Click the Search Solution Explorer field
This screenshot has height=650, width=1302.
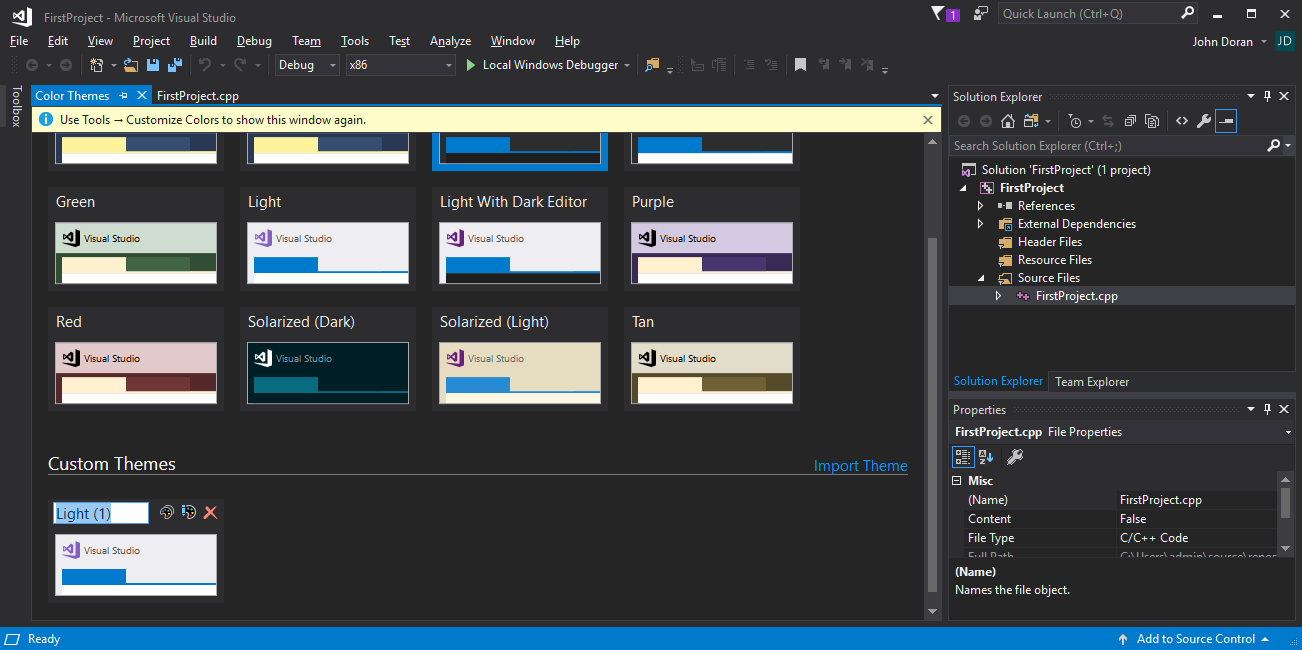click(1107, 146)
